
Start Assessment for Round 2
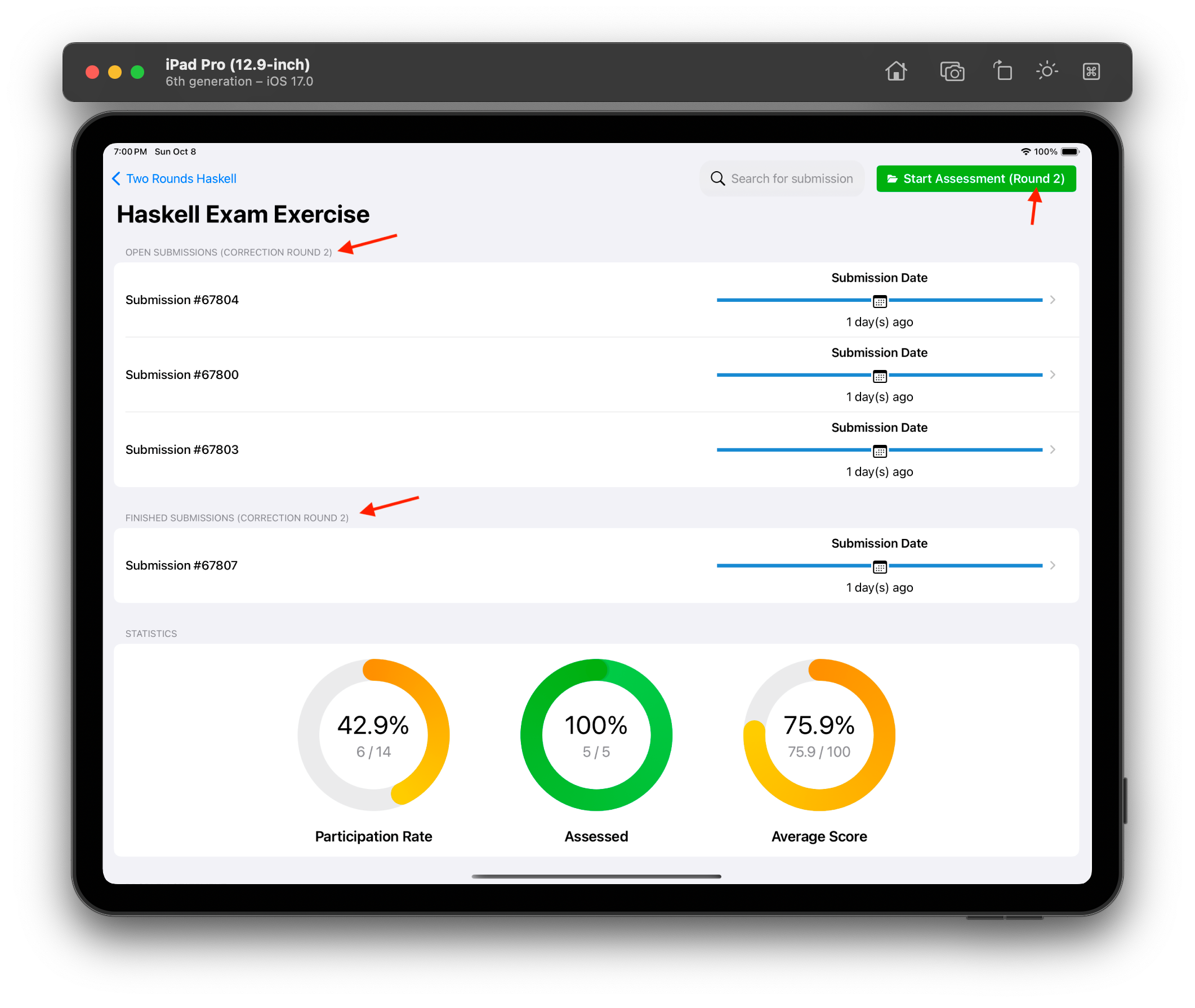[x=975, y=179]
